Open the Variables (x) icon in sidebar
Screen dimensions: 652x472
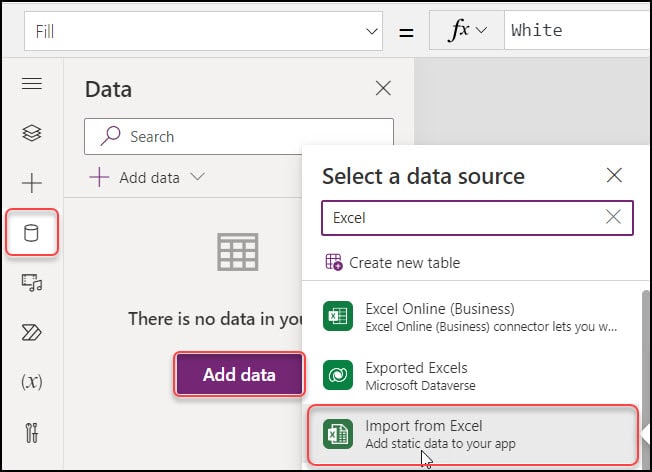[32, 382]
